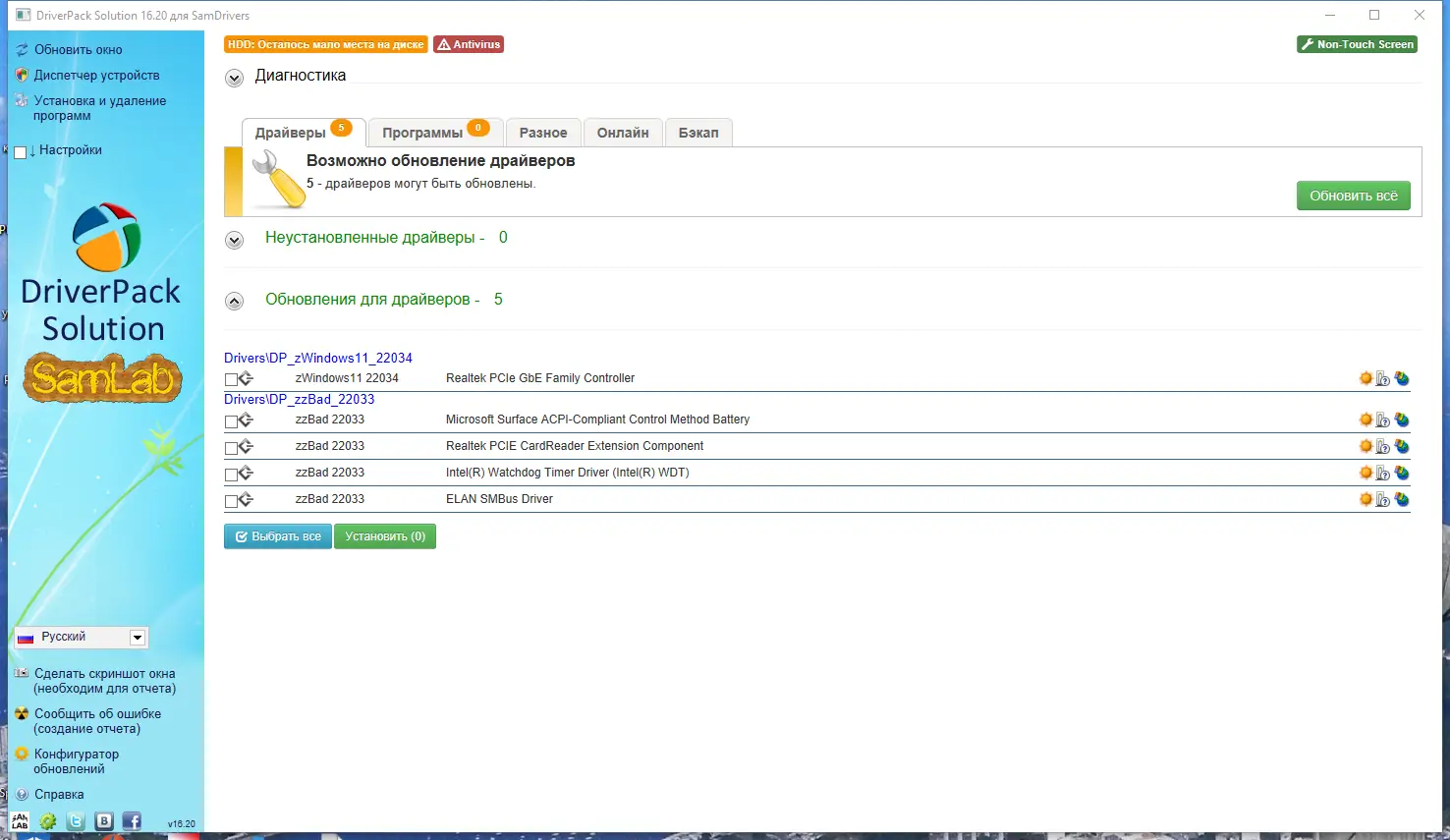1450x840 pixels.
Task: Click the HDD low disk space warning badge
Action: tap(326, 44)
